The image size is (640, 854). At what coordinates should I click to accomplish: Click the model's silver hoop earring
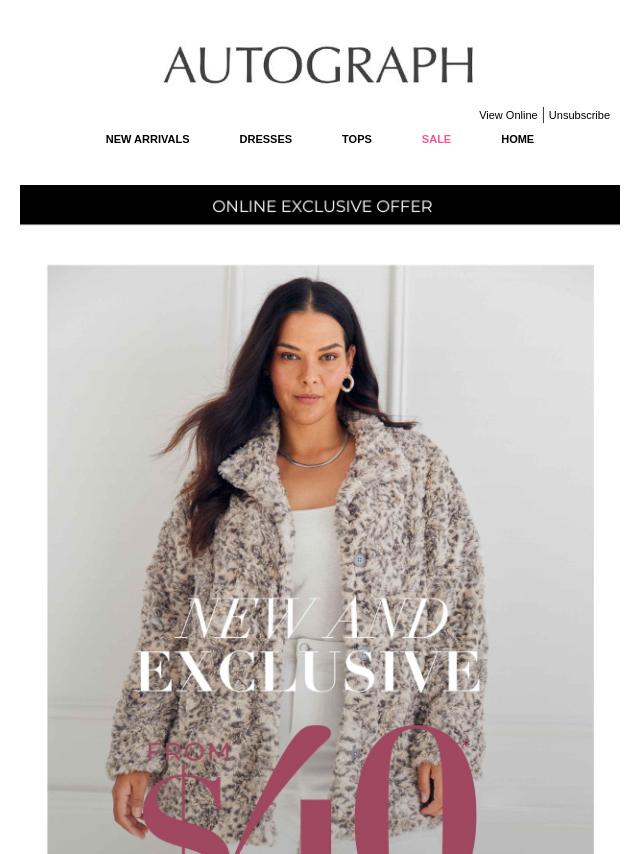[347, 382]
